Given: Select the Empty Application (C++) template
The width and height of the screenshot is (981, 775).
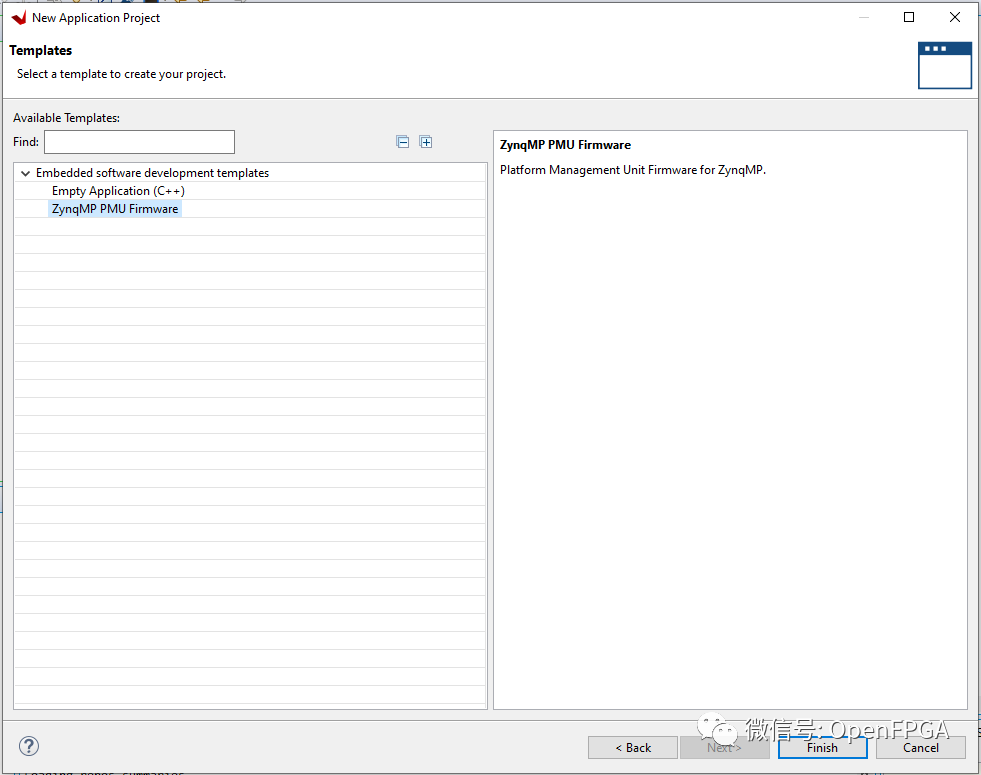Looking at the screenshot, I should coord(118,191).
